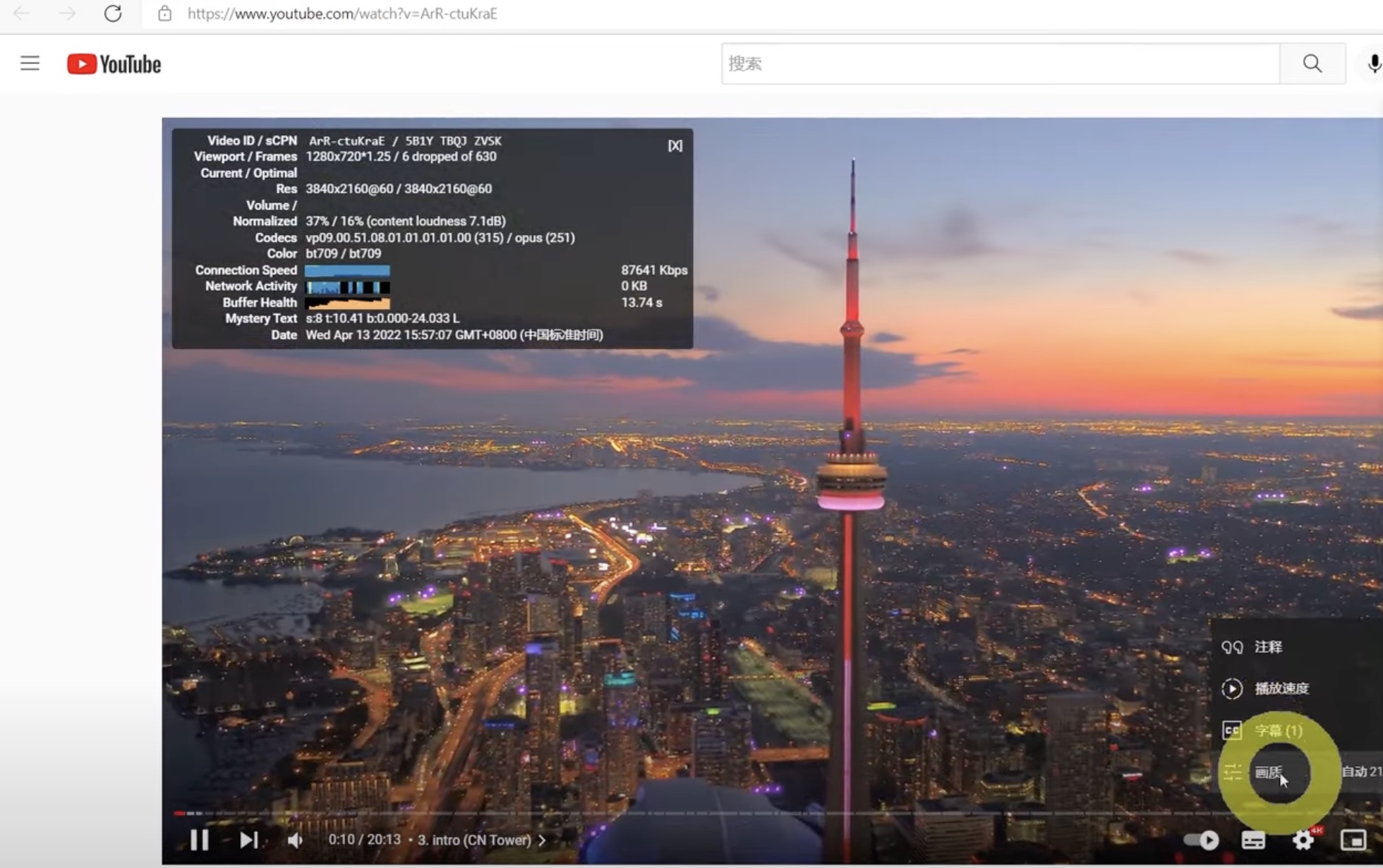Screen dimensions: 1383x868
Task: Start voice search with microphone icon
Action: [x=1373, y=64]
